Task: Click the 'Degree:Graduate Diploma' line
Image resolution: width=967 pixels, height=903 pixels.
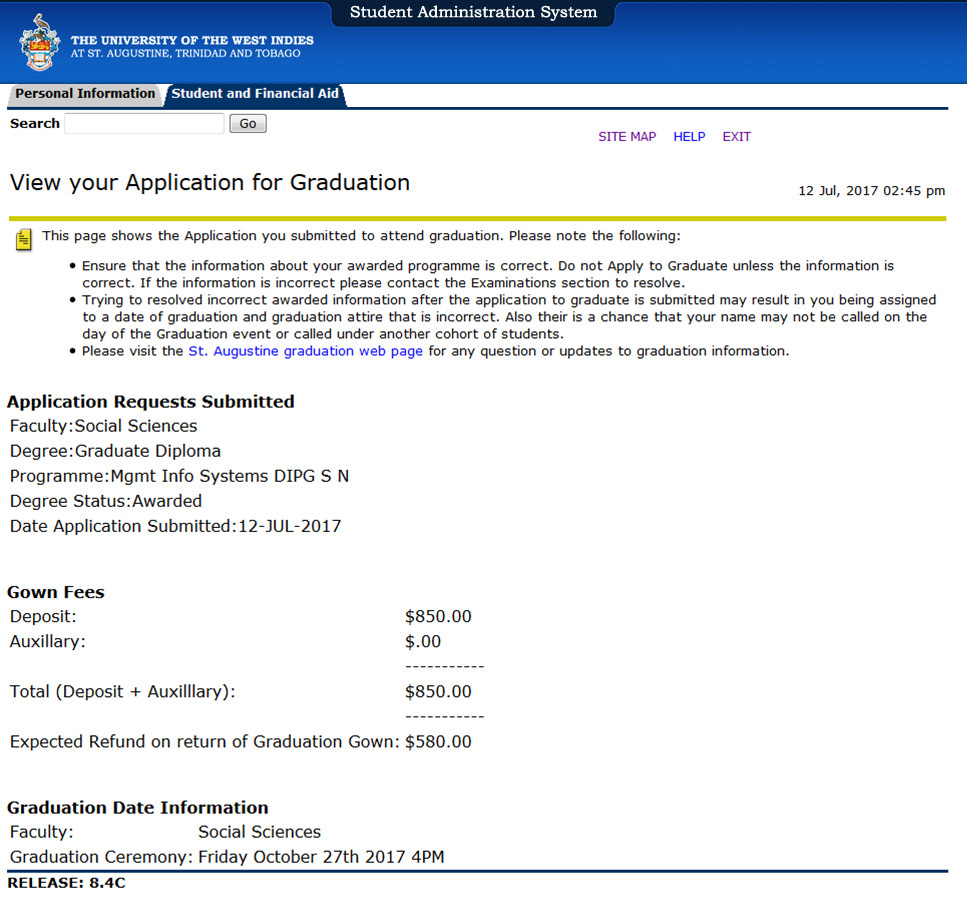Action: [x=115, y=451]
